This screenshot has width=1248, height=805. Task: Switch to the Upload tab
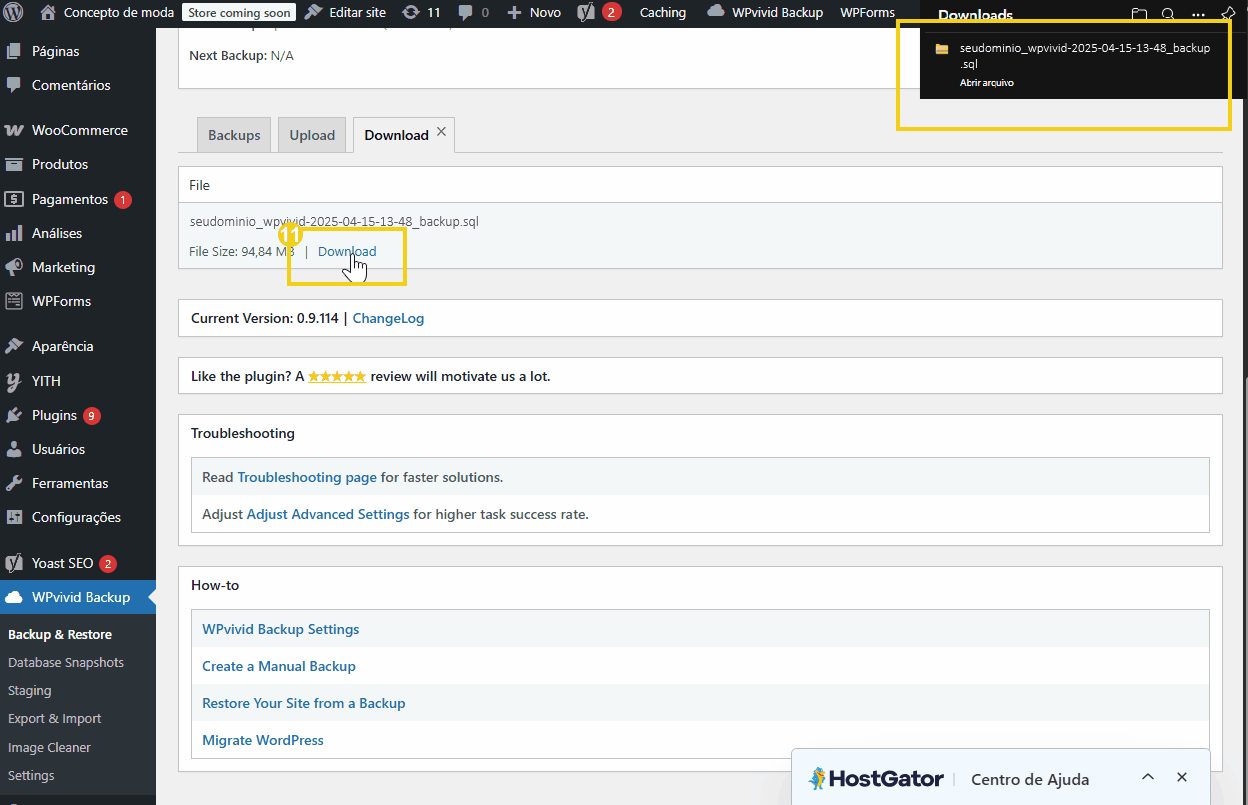[x=312, y=135]
